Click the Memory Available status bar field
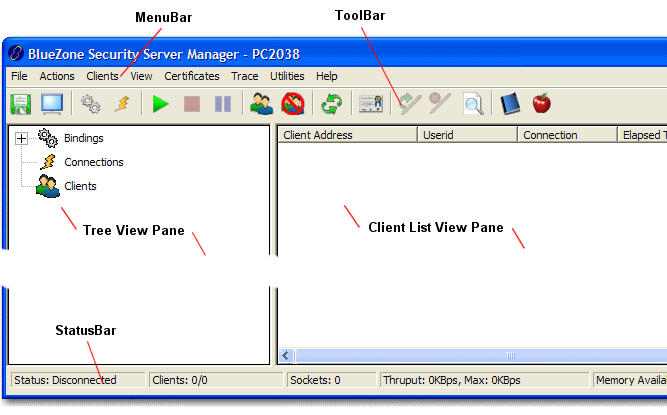This screenshot has height=415, width=667. tap(630, 380)
